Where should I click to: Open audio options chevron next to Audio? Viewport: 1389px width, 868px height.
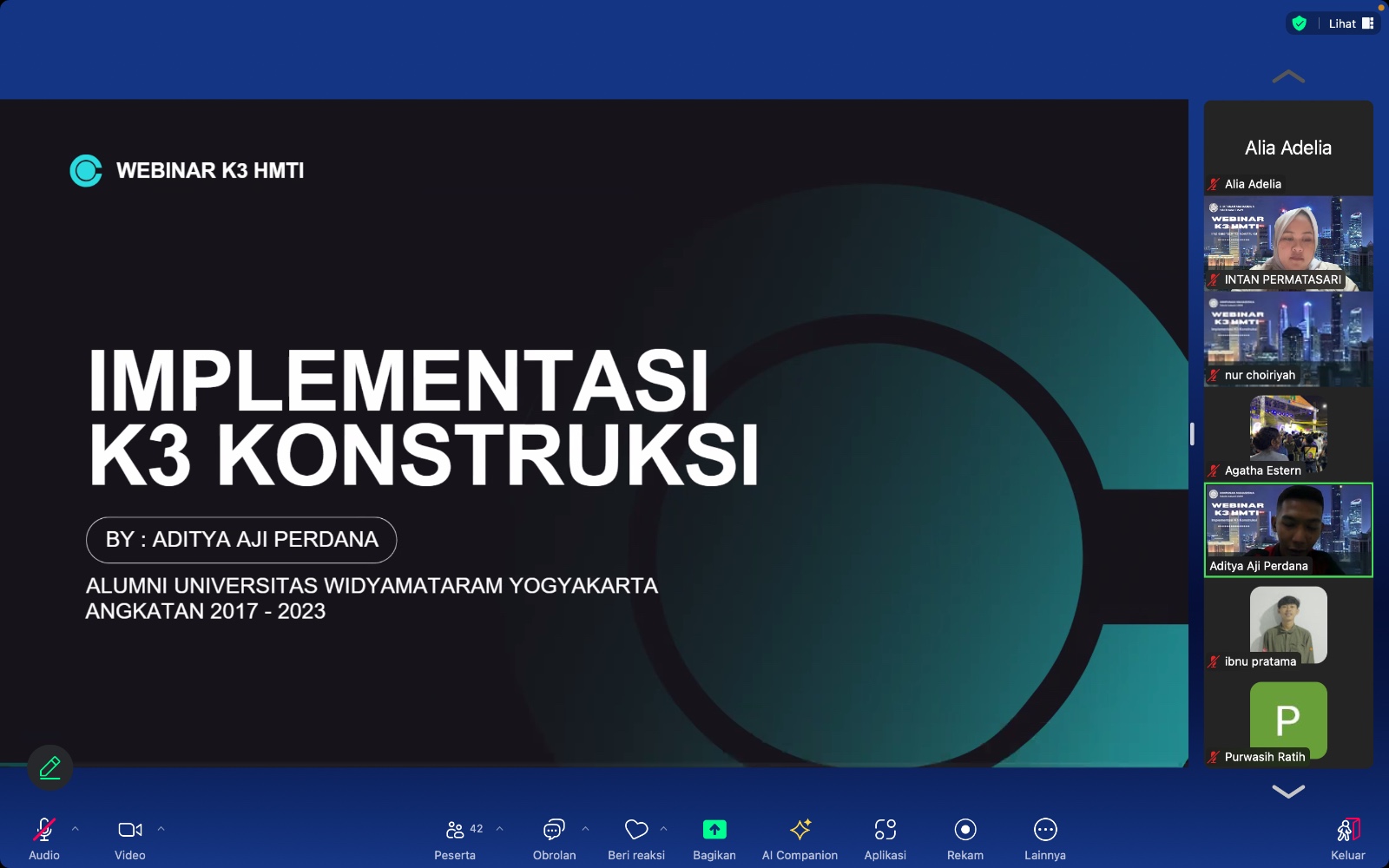(75, 829)
